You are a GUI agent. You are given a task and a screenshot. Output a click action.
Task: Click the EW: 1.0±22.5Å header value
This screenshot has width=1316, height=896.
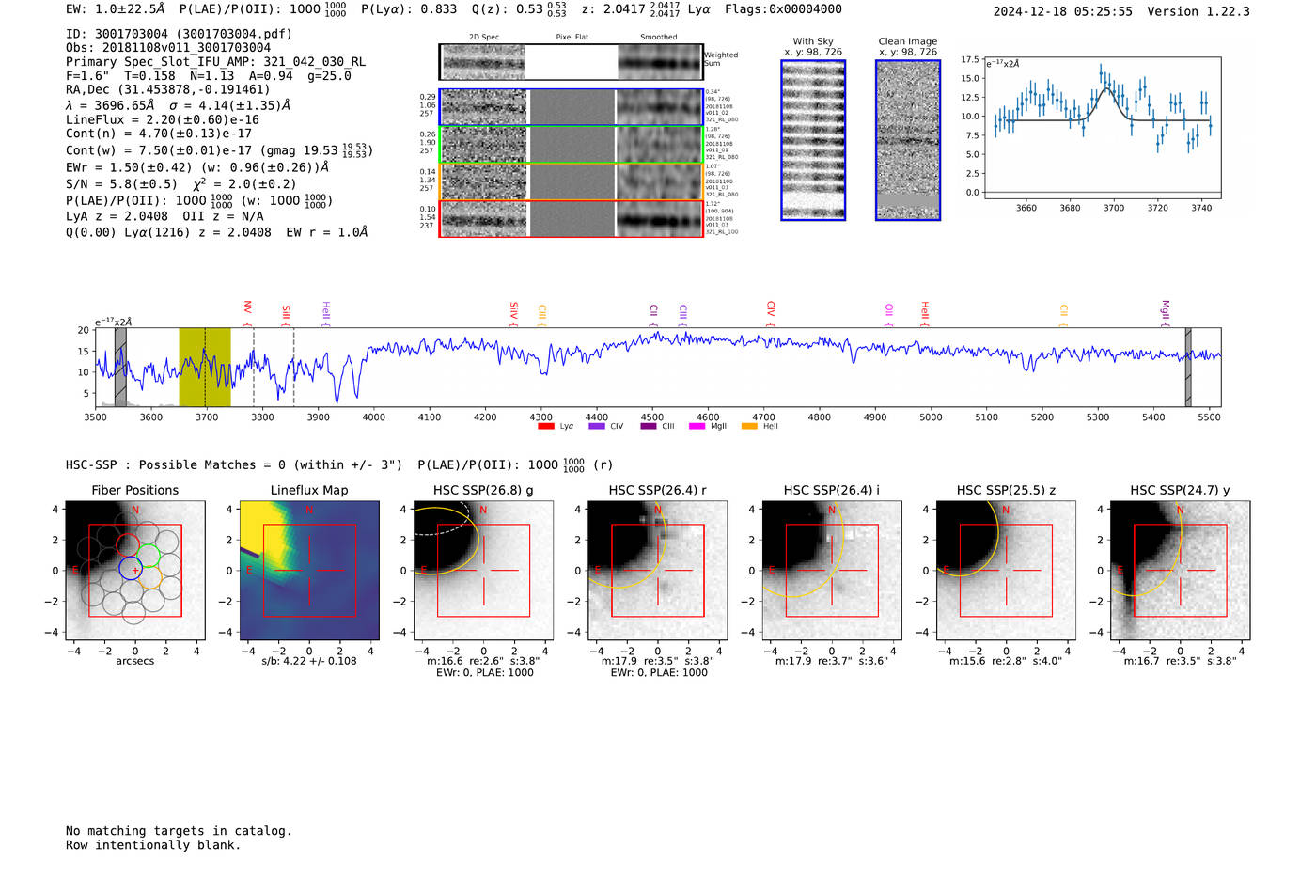[115, 9]
